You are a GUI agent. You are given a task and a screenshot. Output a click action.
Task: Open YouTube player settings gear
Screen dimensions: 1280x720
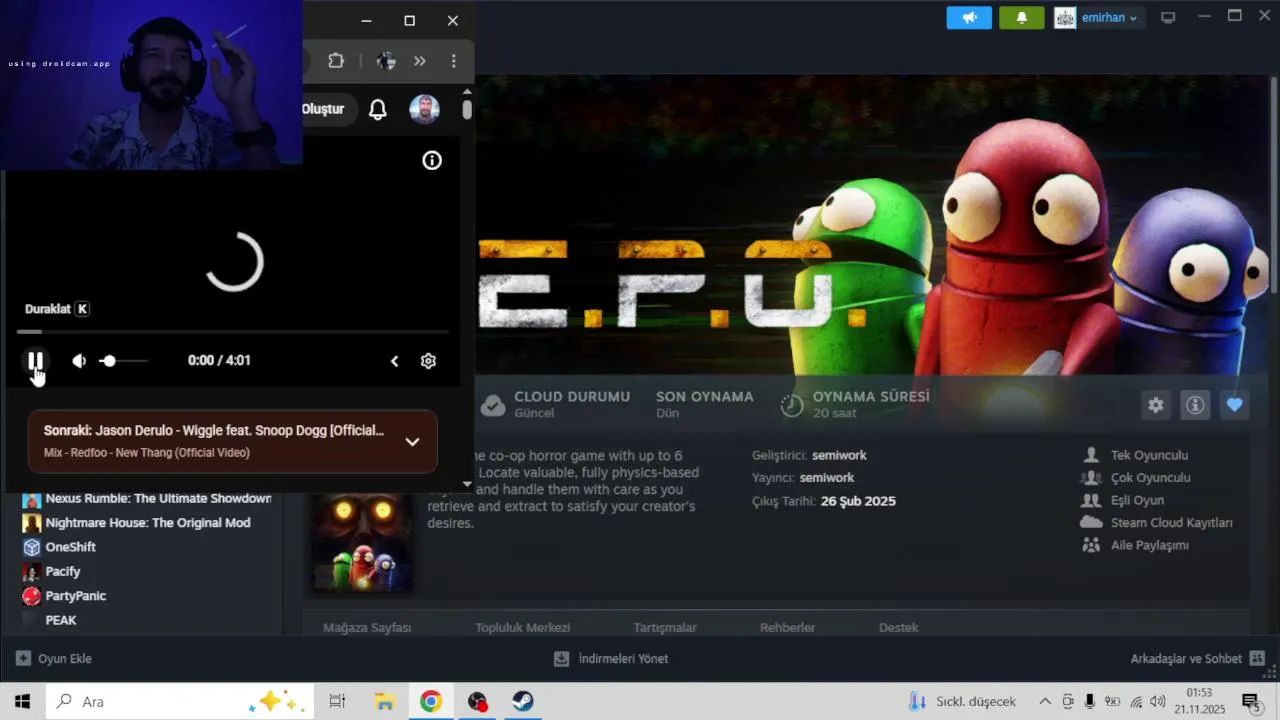pyautogui.click(x=428, y=361)
